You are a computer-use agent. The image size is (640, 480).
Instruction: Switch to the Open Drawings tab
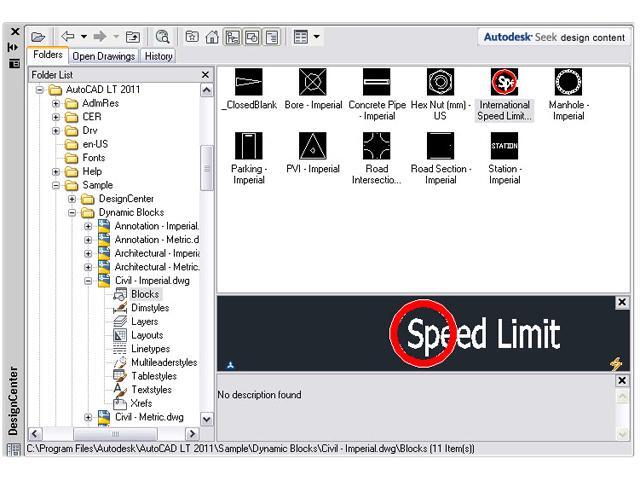(104, 56)
